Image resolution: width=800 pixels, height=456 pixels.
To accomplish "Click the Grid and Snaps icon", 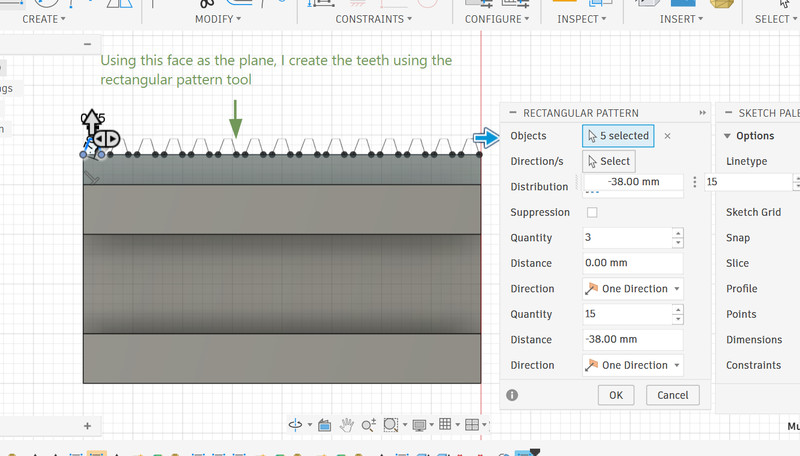I will pos(445,424).
